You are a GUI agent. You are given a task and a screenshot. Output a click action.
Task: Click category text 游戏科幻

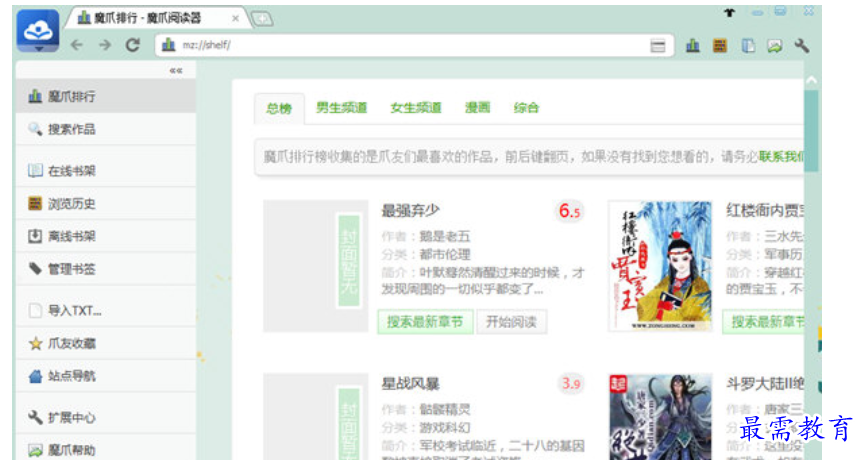click(445, 428)
